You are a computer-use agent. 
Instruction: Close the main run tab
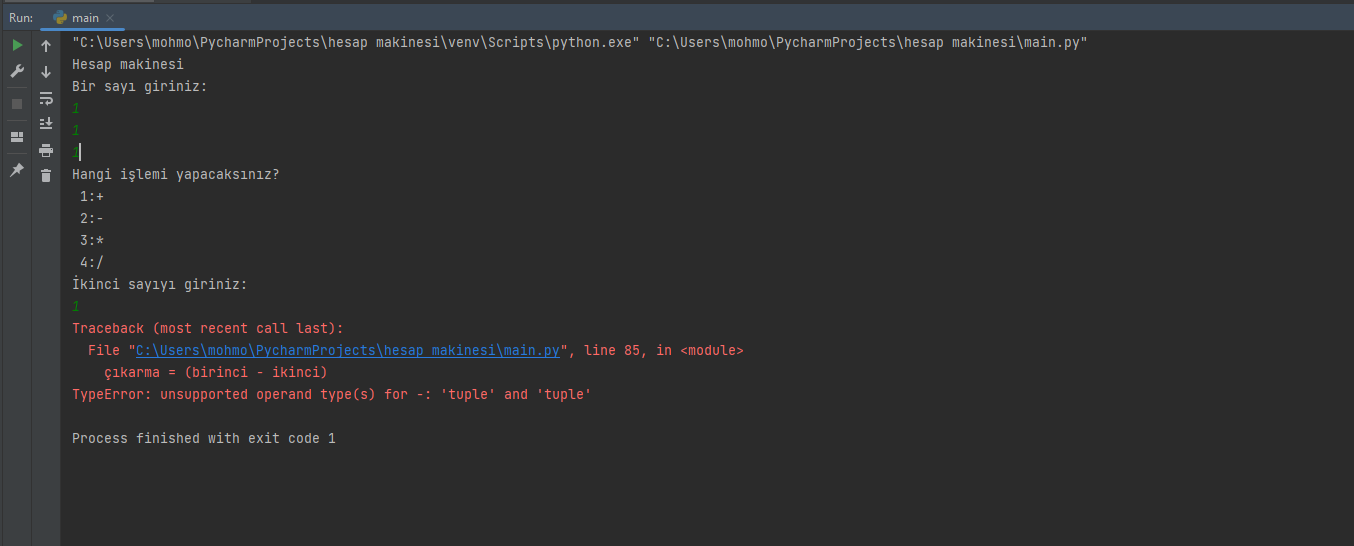tap(110, 18)
